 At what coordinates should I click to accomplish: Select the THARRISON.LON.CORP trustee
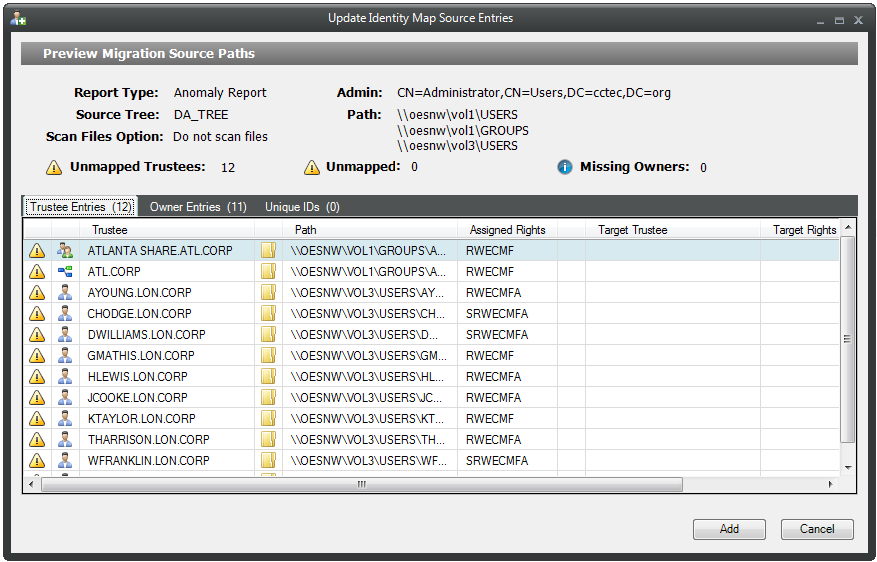point(148,440)
